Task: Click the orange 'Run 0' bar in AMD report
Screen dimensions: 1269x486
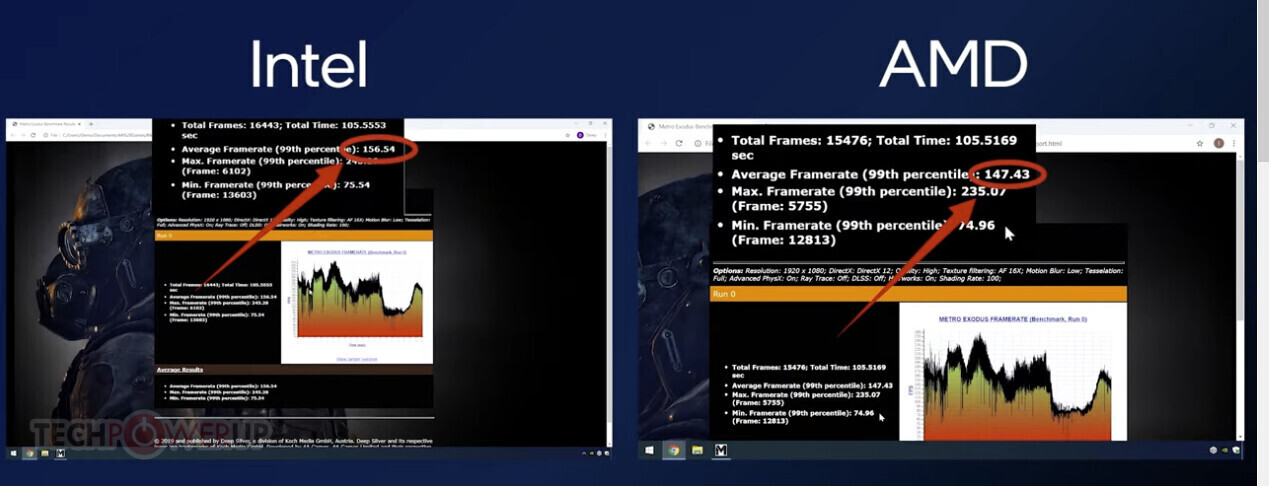Action: point(918,294)
